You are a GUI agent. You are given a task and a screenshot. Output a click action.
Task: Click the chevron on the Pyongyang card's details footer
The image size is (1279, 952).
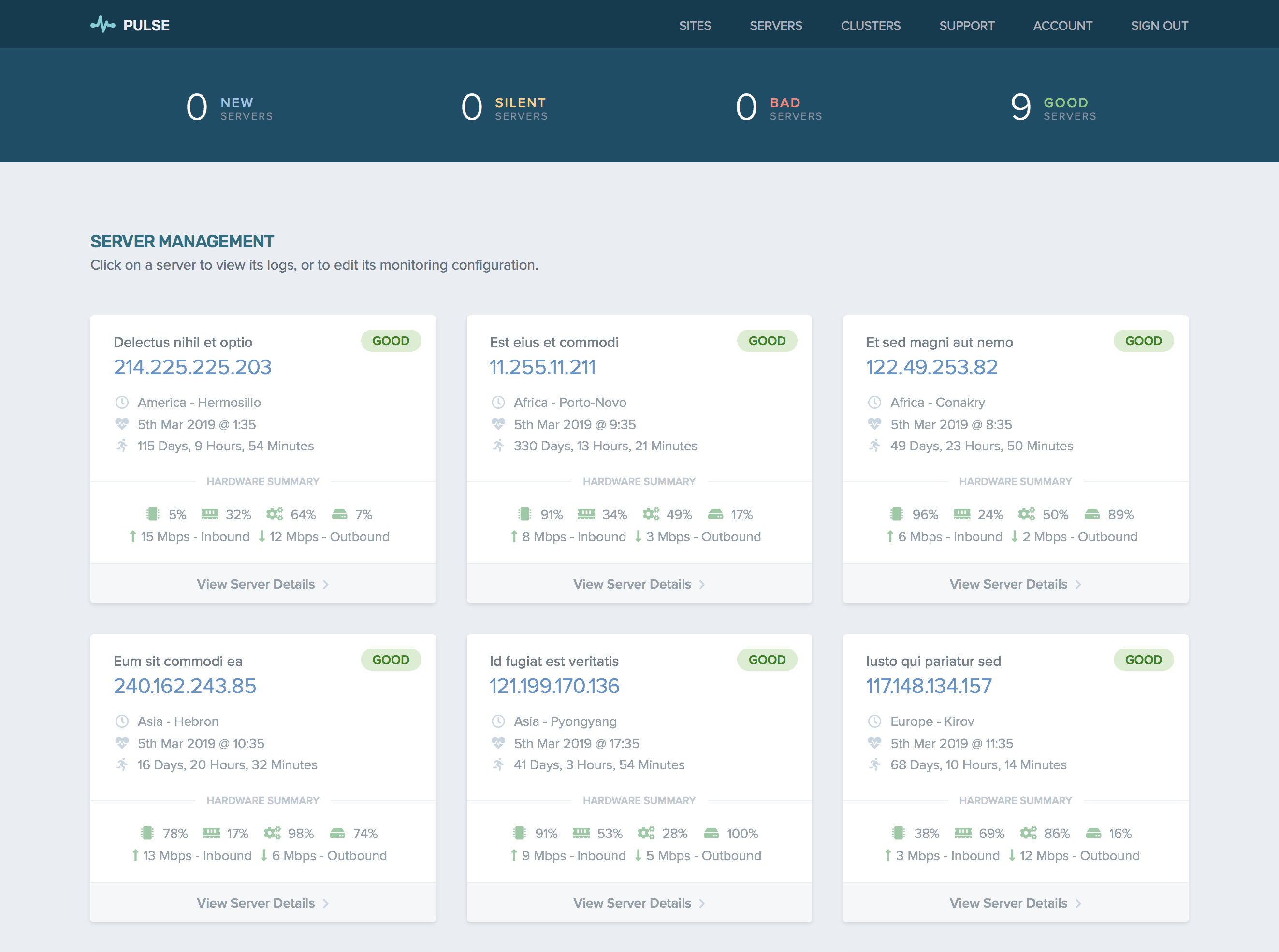(x=702, y=904)
